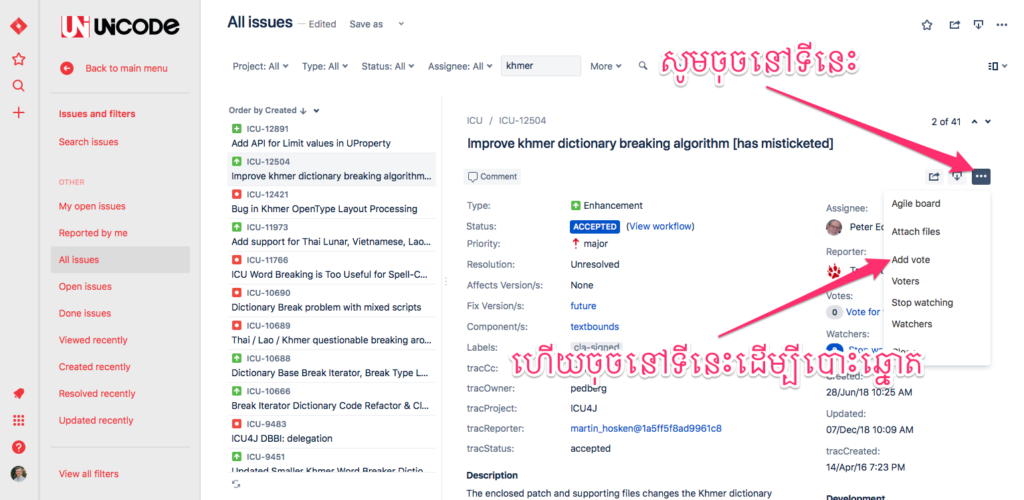
Task: Click issue actions ellipsis button
Action: pos(981,176)
